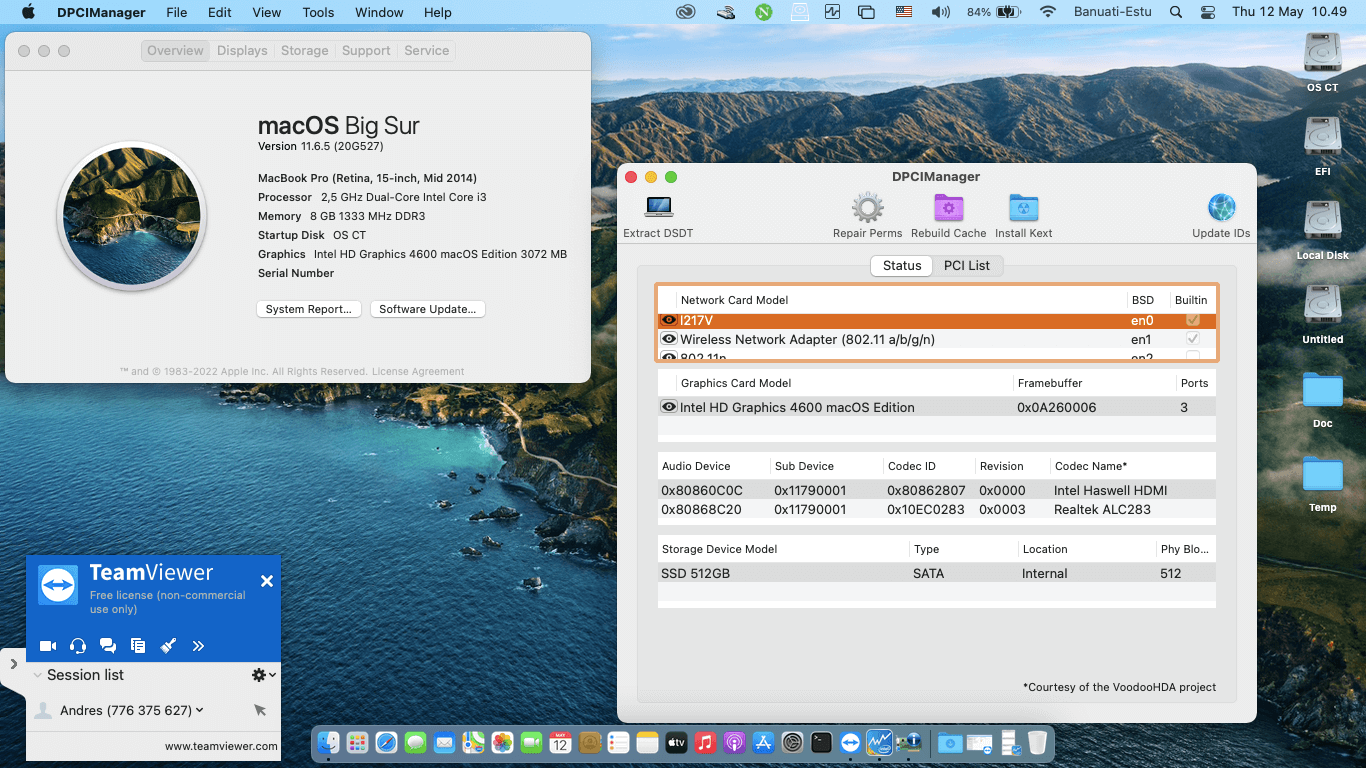Viewport: 1366px width, 768px height.
Task: Click the Rebuild Cache icon
Action: pyautogui.click(x=947, y=207)
